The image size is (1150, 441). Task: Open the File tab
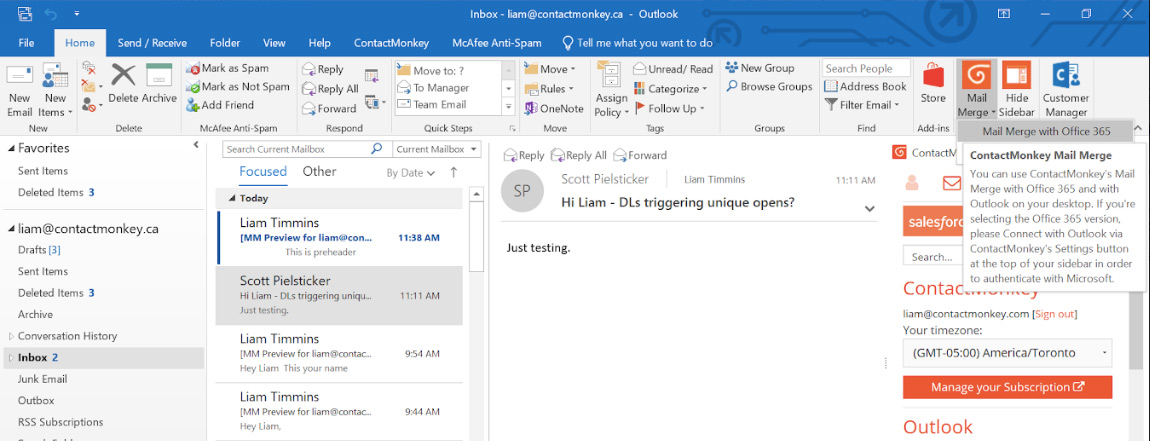[26, 43]
